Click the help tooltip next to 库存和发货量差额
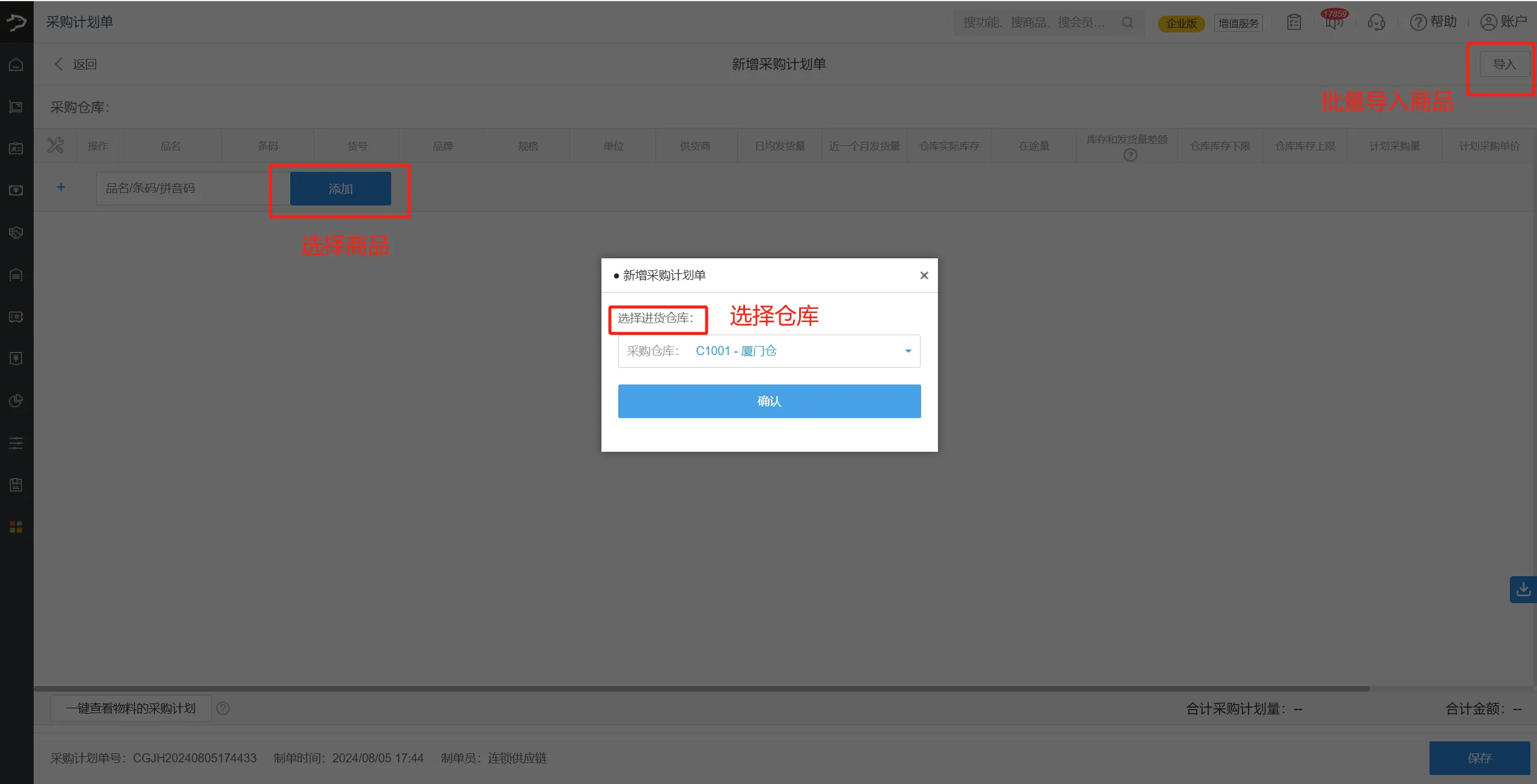This screenshot has width=1537, height=784. [x=1130, y=156]
